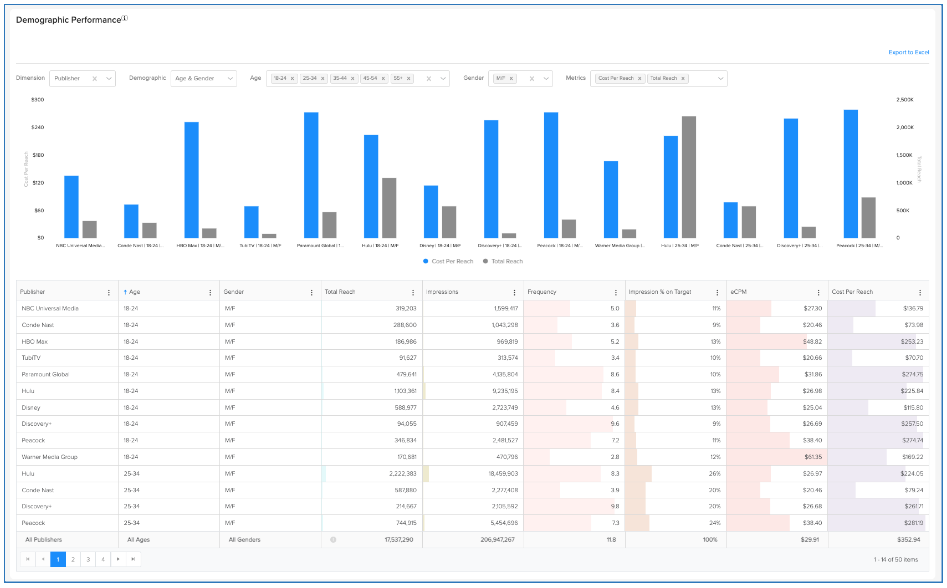This screenshot has width=947, height=588.
Task: Click the blue Hulu 25-34 Cost Per Reach bar
Action: point(670,186)
